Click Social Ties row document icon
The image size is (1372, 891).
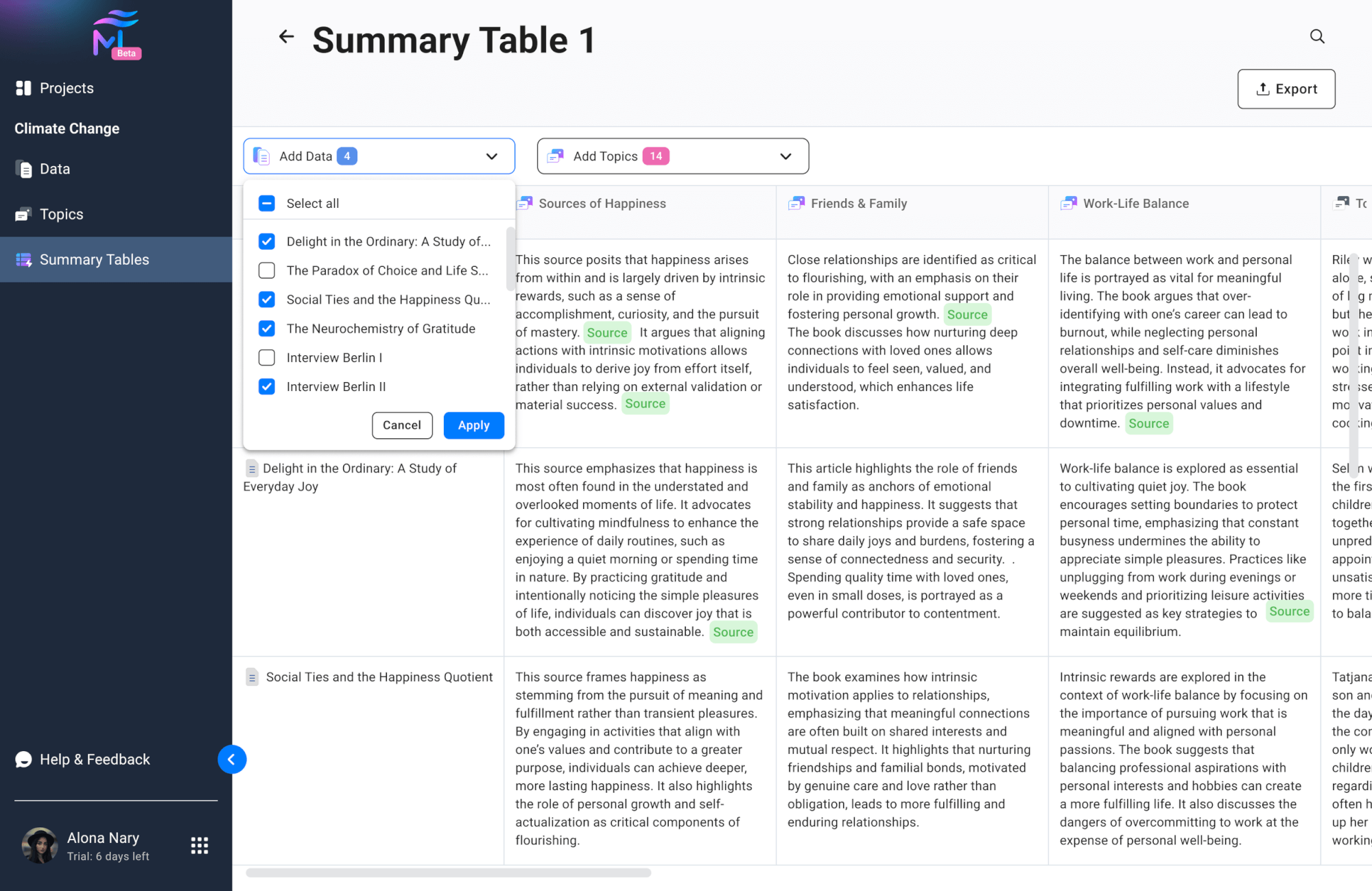(252, 677)
